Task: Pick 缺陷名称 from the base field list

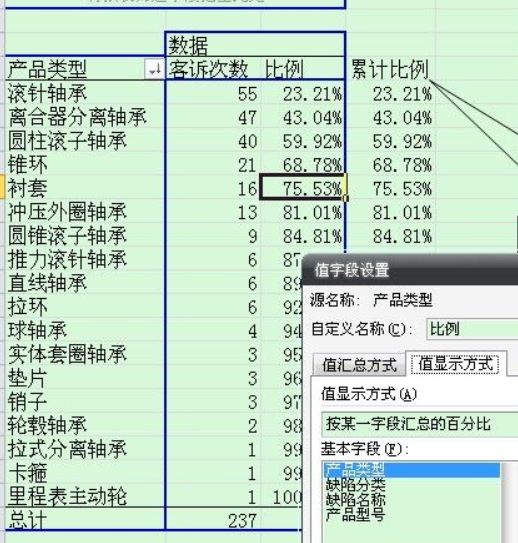Action: pyautogui.click(x=355, y=500)
